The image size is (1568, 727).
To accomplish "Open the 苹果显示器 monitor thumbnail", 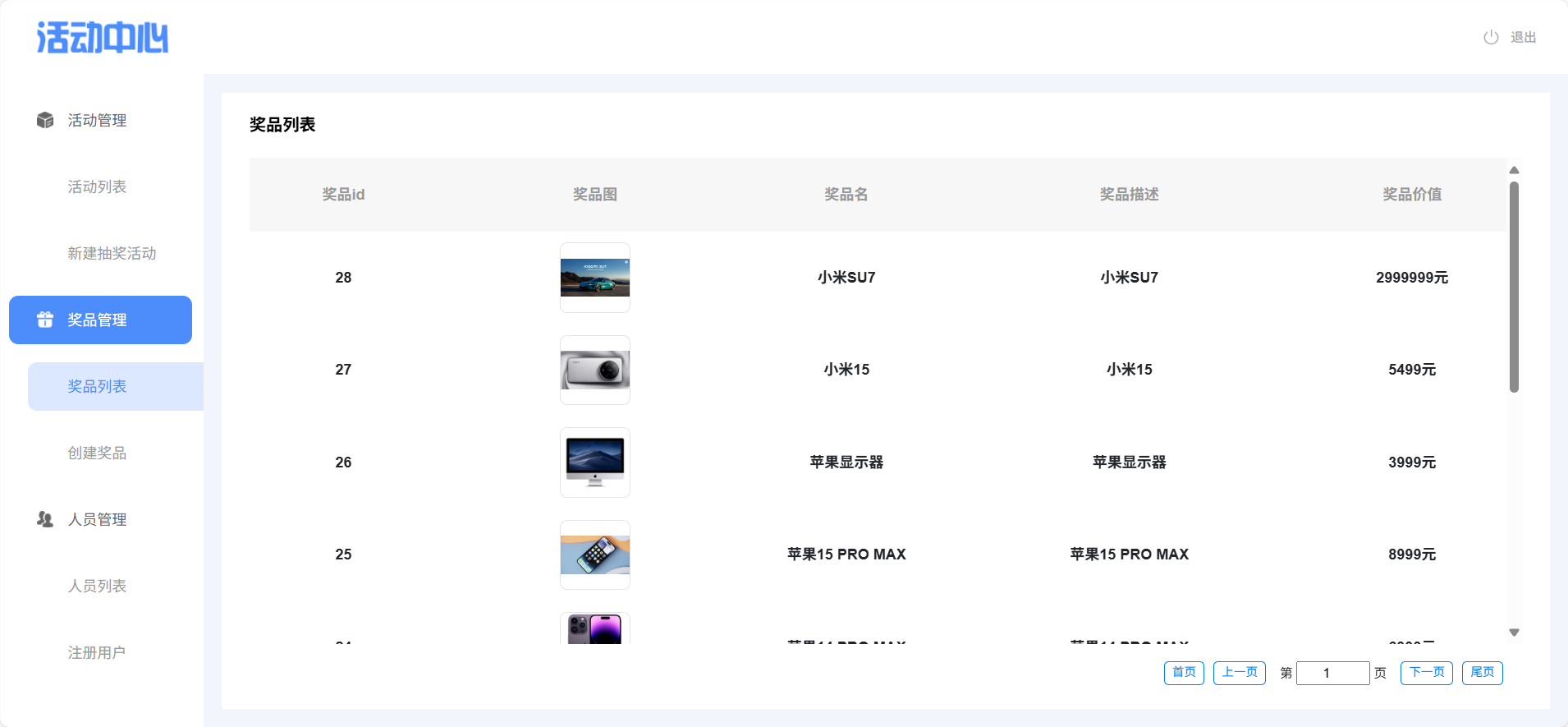I will coord(595,462).
